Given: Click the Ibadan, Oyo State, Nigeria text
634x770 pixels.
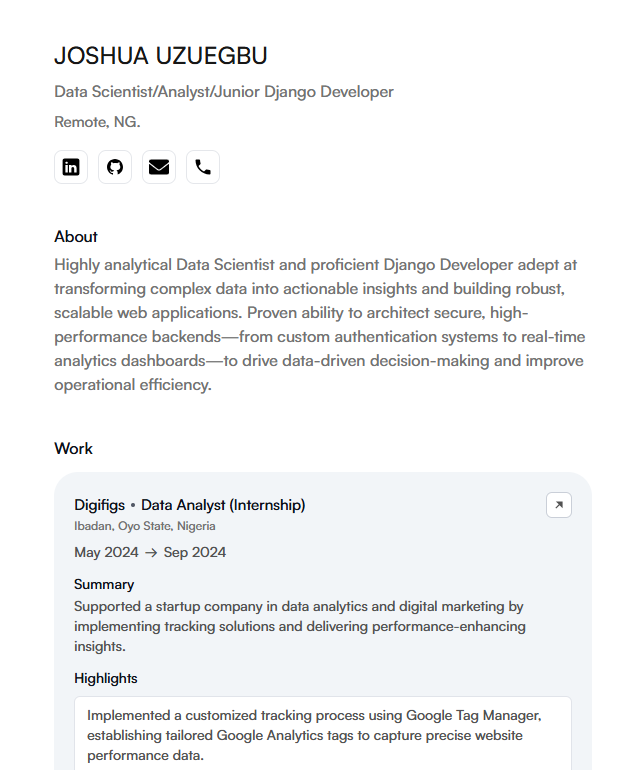Looking at the screenshot, I should (x=145, y=526).
